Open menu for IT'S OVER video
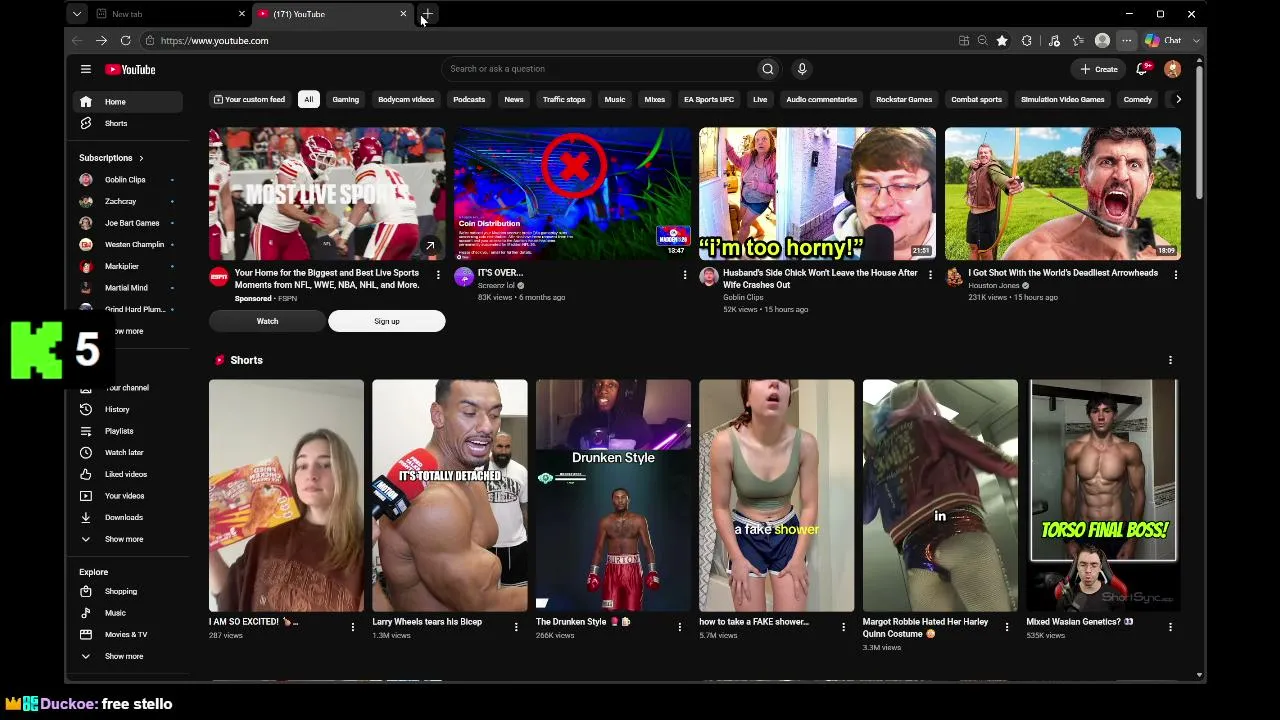This screenshot has height=720, width=1280. tap(685, 274)
